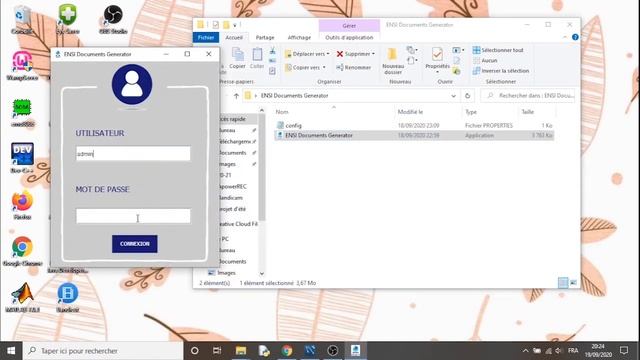Switch to details view icon in status bar
This screenshot has height=360, width=640.
[x=563, y=283]
